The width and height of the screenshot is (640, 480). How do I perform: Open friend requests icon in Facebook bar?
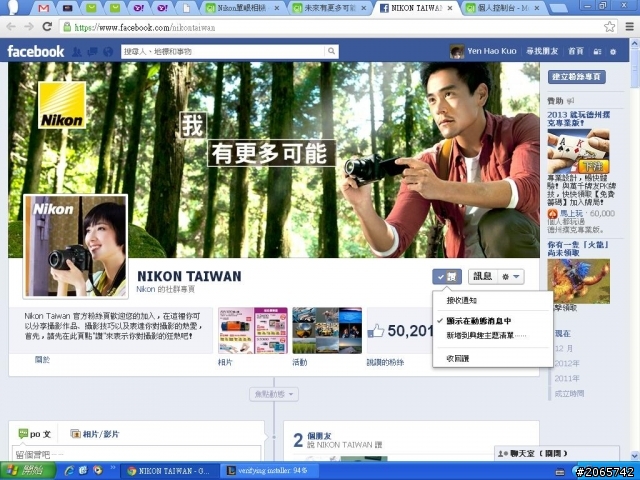tap(77, 51)
